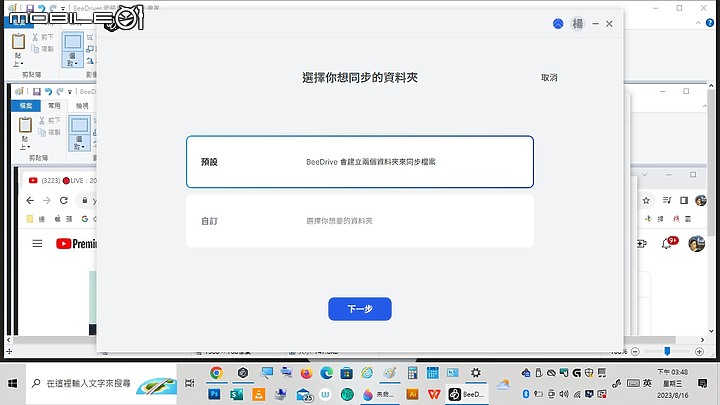This screenshot has width=720, height=405.
Task: Click the blue BeeDrive status icon in dialog header
Action: click(x=558, y=24)
